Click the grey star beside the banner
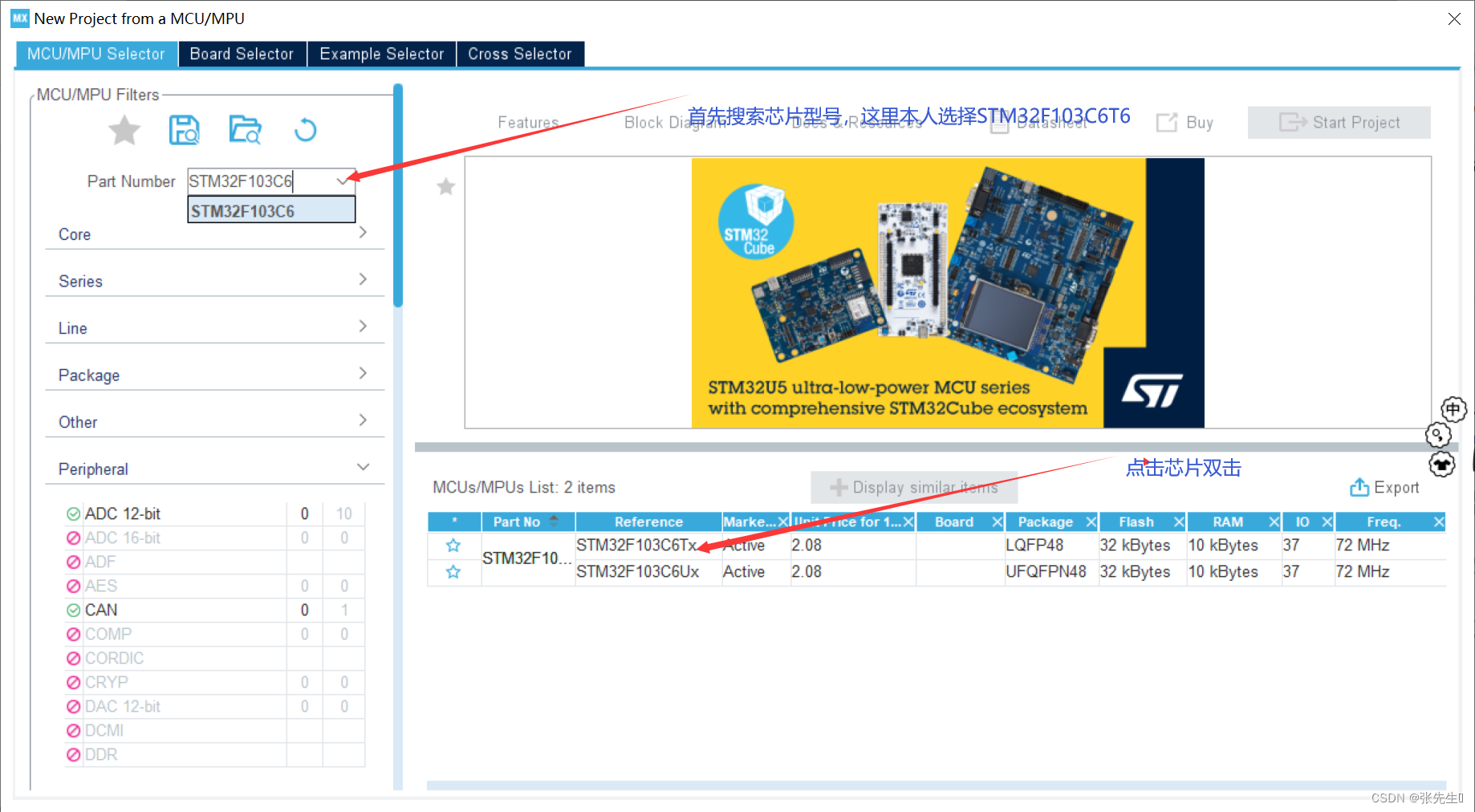This screenshot has height=812, width=1475. (446, 187)
